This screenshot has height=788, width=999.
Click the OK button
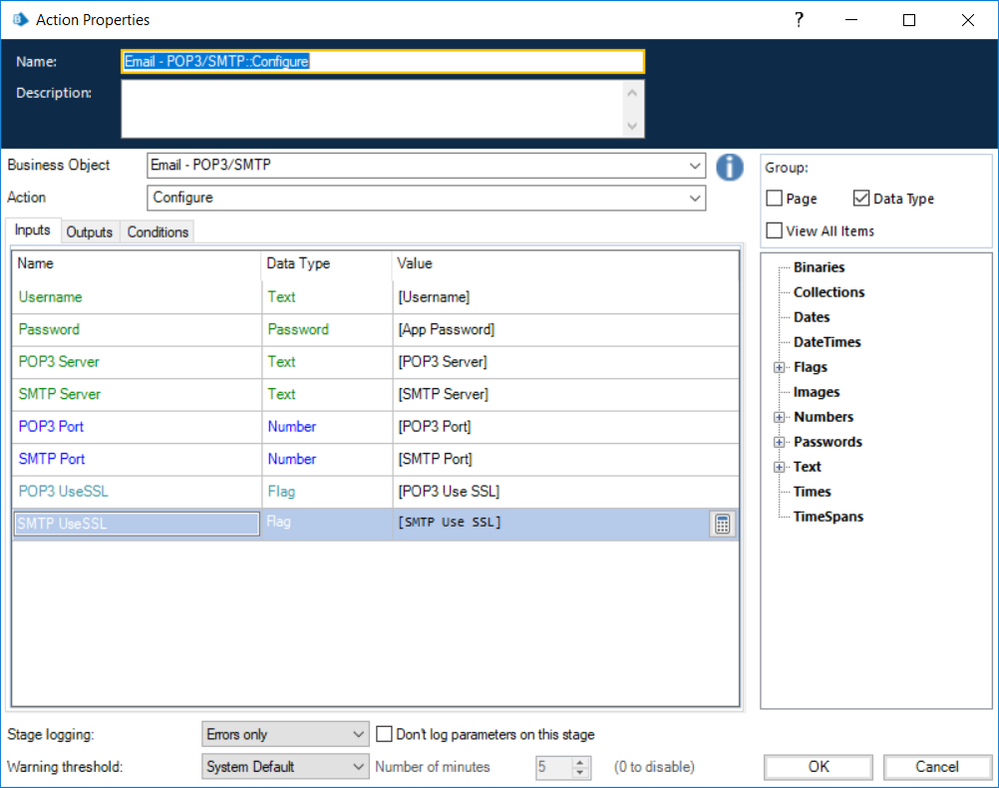coord(818,766)
